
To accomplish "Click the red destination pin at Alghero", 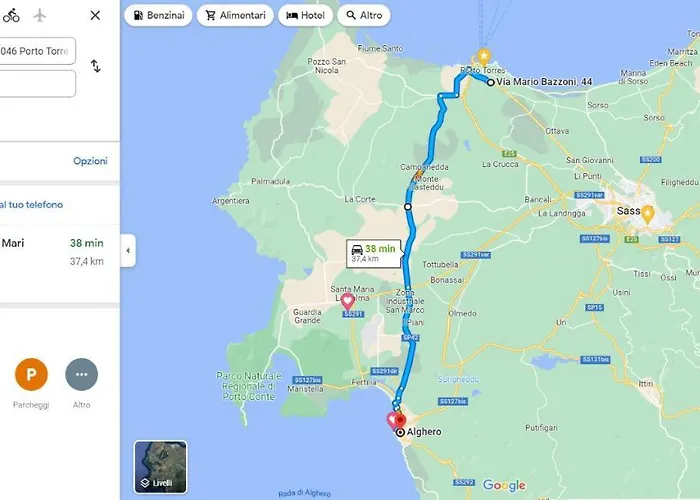I will (400, 421).
